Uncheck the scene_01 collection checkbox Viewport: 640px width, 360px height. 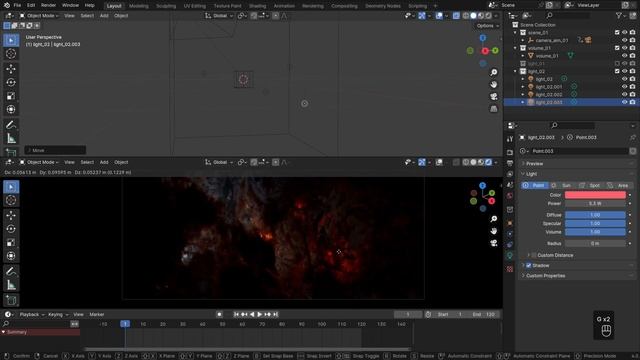pyautogui.click(x=617, y=32)
